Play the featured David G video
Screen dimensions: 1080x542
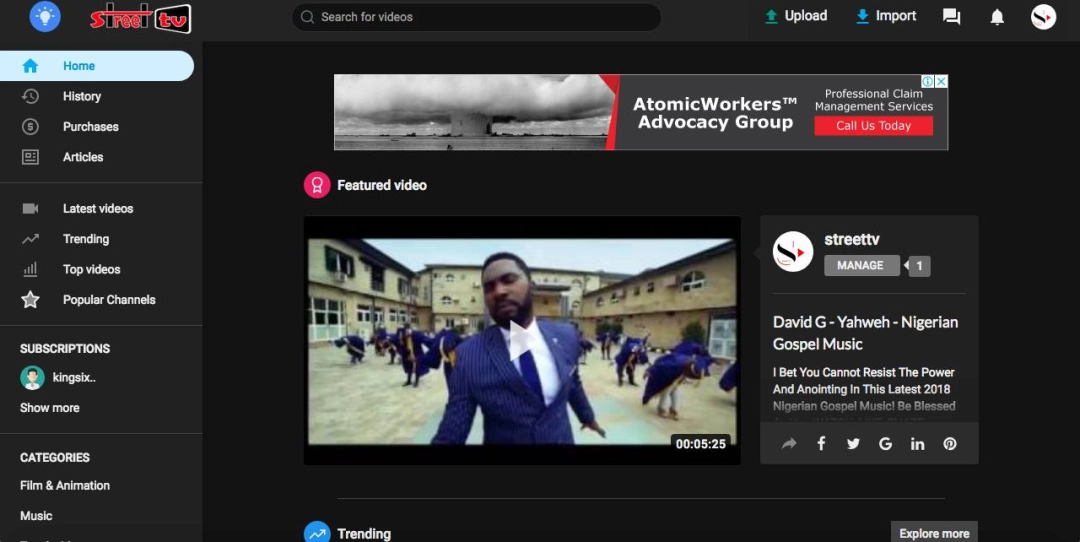click(x=521, y=341)
